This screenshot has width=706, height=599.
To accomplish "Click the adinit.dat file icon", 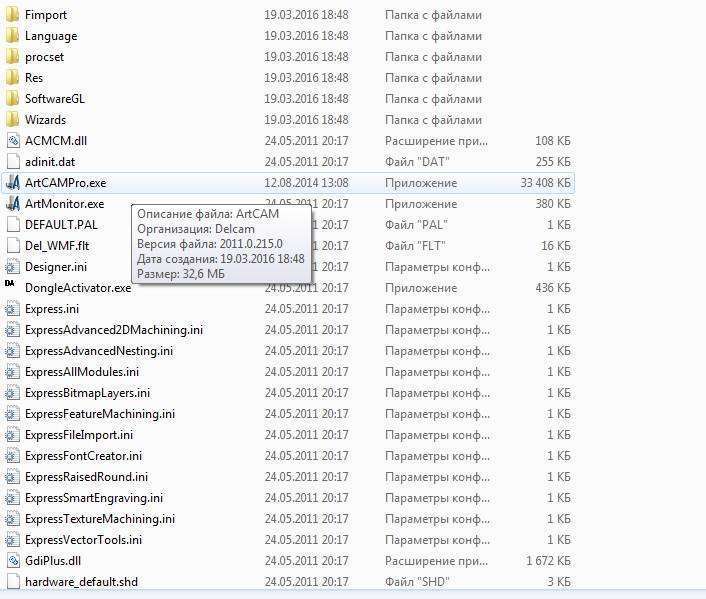I will [x=12, y=162].
